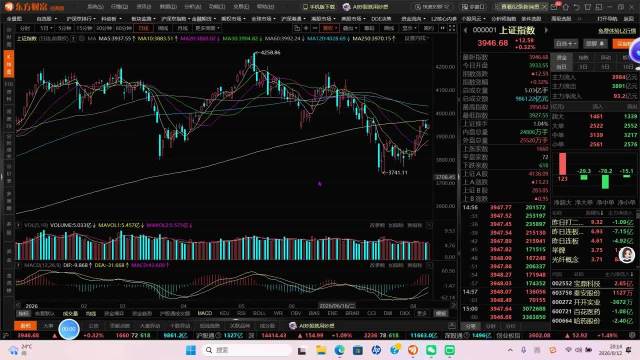
Task: Select MACD indicator tab
Action: [x=204, y=313]
